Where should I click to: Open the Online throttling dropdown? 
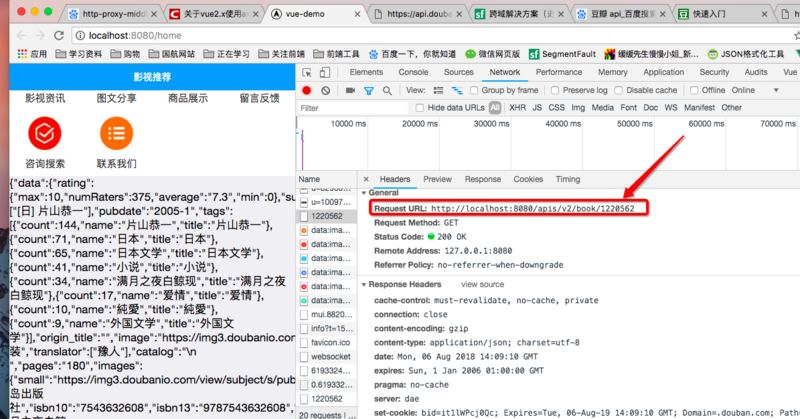click(x=755, y=90)
